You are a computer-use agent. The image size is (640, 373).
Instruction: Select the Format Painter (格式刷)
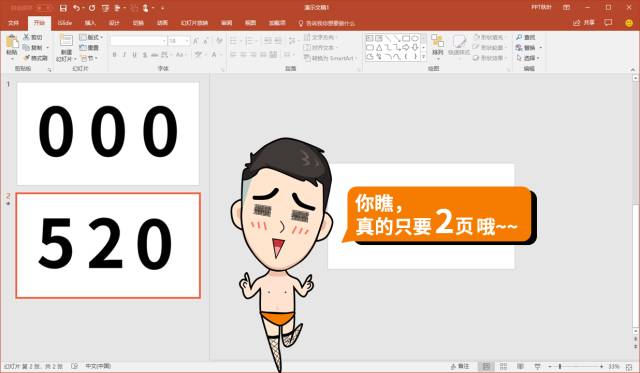[35, 58]
